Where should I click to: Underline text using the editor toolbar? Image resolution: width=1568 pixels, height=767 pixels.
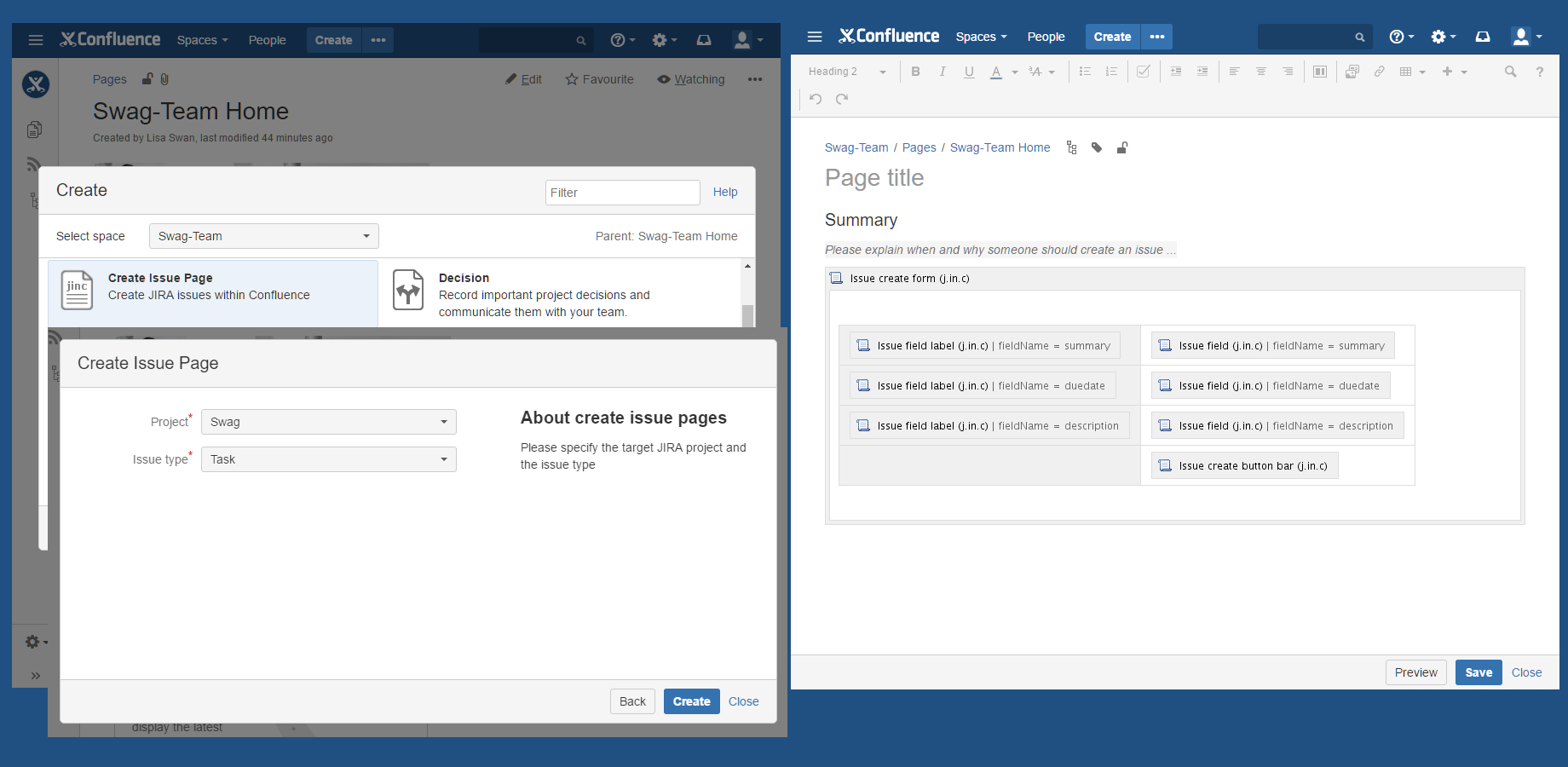pyautogui.click(x=969, y=72)
